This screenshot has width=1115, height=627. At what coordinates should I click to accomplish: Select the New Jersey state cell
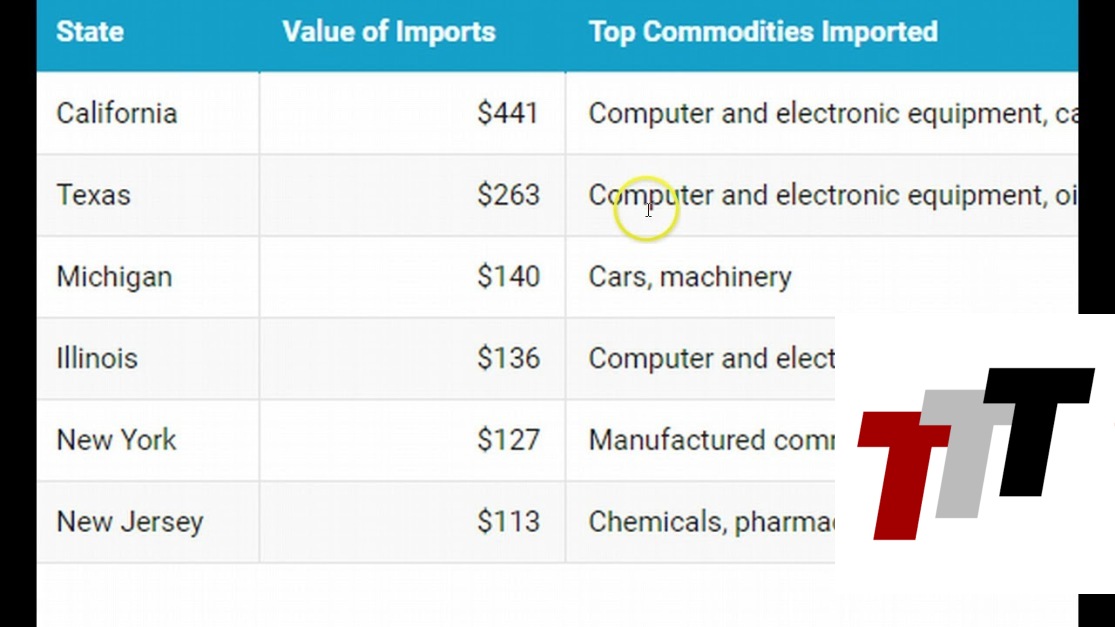130,522
